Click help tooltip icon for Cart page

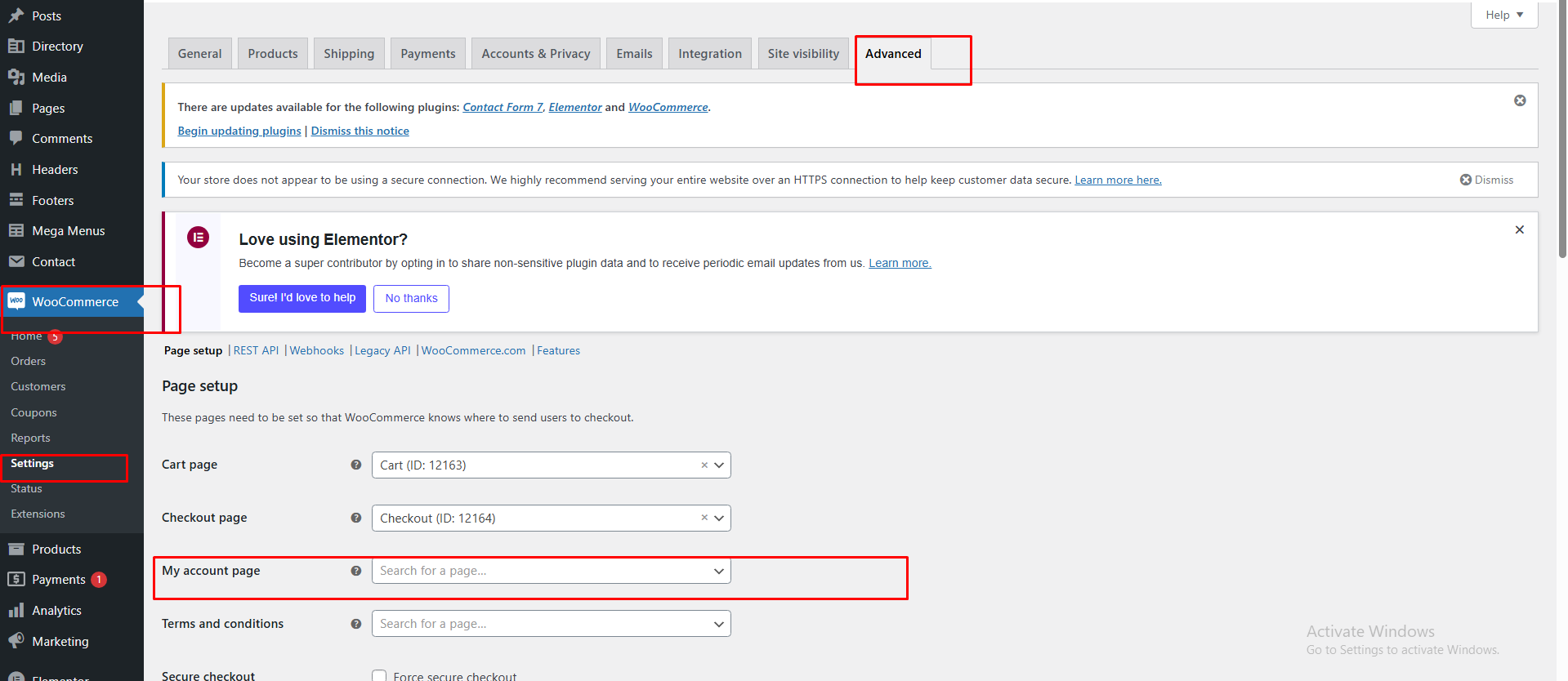[x=356, y=465]
